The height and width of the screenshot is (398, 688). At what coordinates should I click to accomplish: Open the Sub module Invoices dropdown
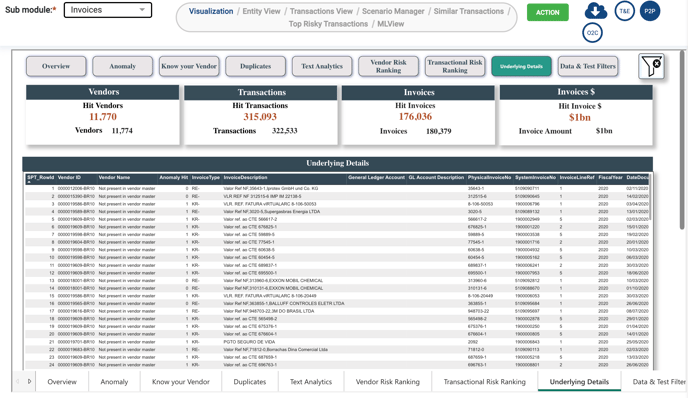(x=108, y=10)
